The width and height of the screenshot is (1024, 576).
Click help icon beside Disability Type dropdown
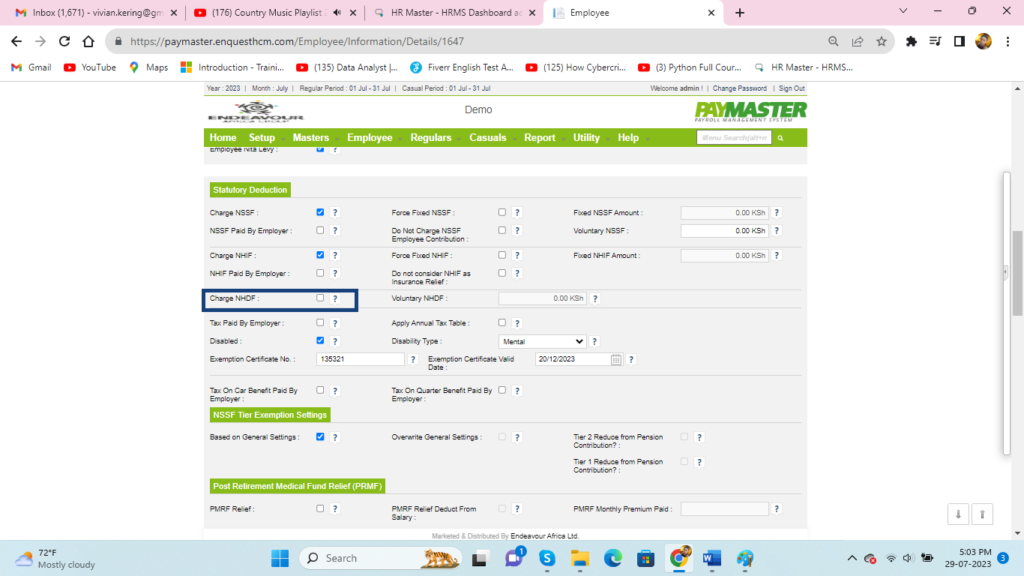tap(594, 341)
